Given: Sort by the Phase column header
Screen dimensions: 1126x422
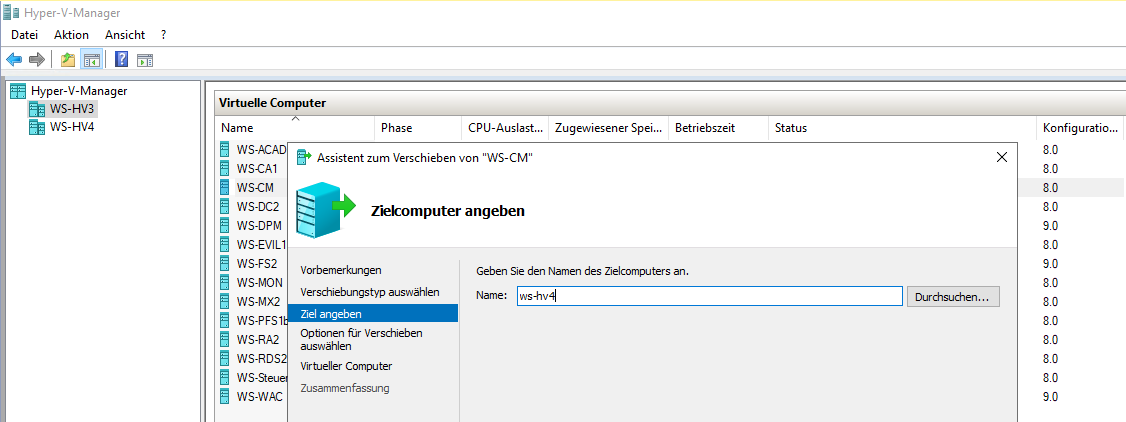Looking at the screenshot, I should (418, 128).
